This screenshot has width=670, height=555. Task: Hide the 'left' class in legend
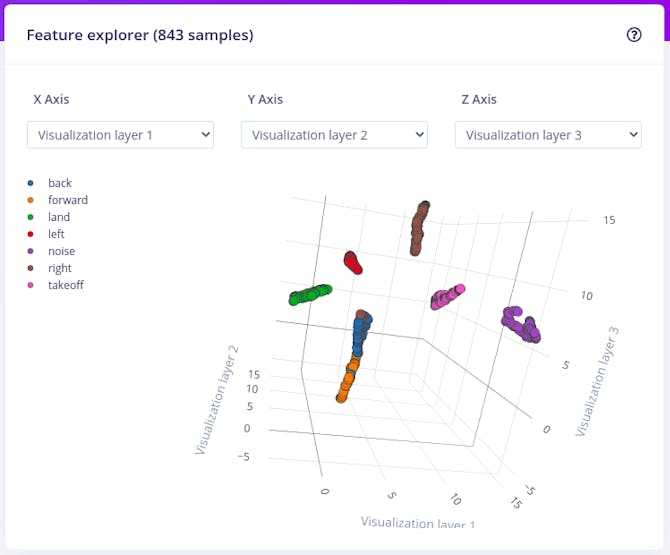click(56, 234)
